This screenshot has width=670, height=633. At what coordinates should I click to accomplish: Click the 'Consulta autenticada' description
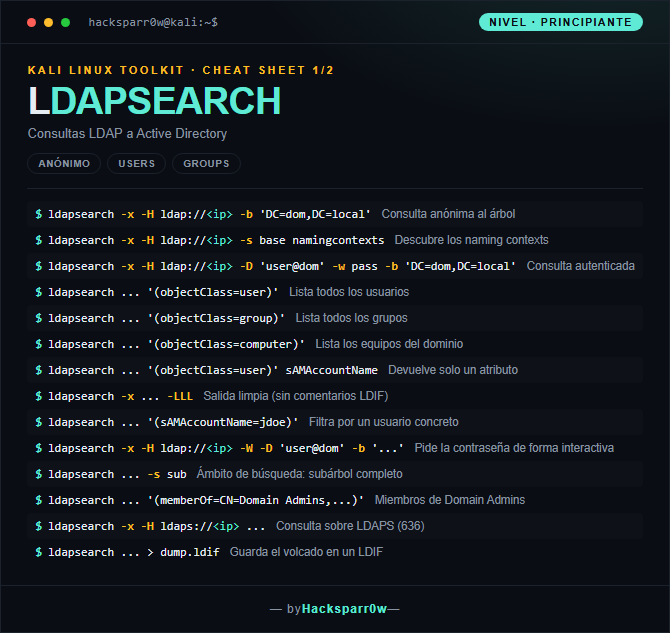580,266
